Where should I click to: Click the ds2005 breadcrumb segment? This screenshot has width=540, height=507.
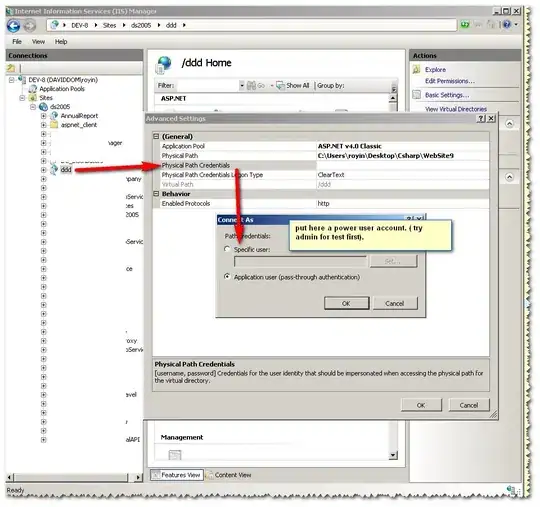(141, 25)
